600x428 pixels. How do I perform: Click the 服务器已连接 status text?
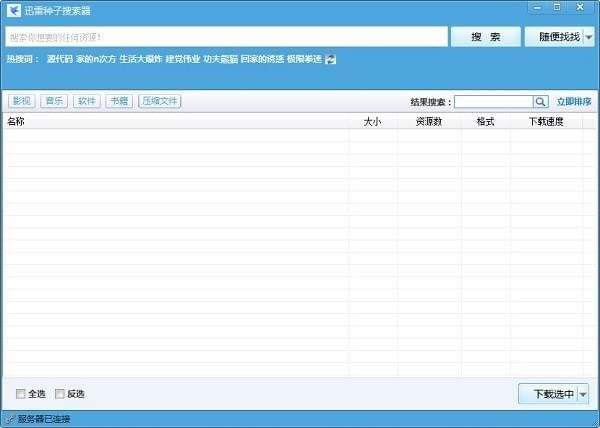pyautogui.click(x=44, y=419)
